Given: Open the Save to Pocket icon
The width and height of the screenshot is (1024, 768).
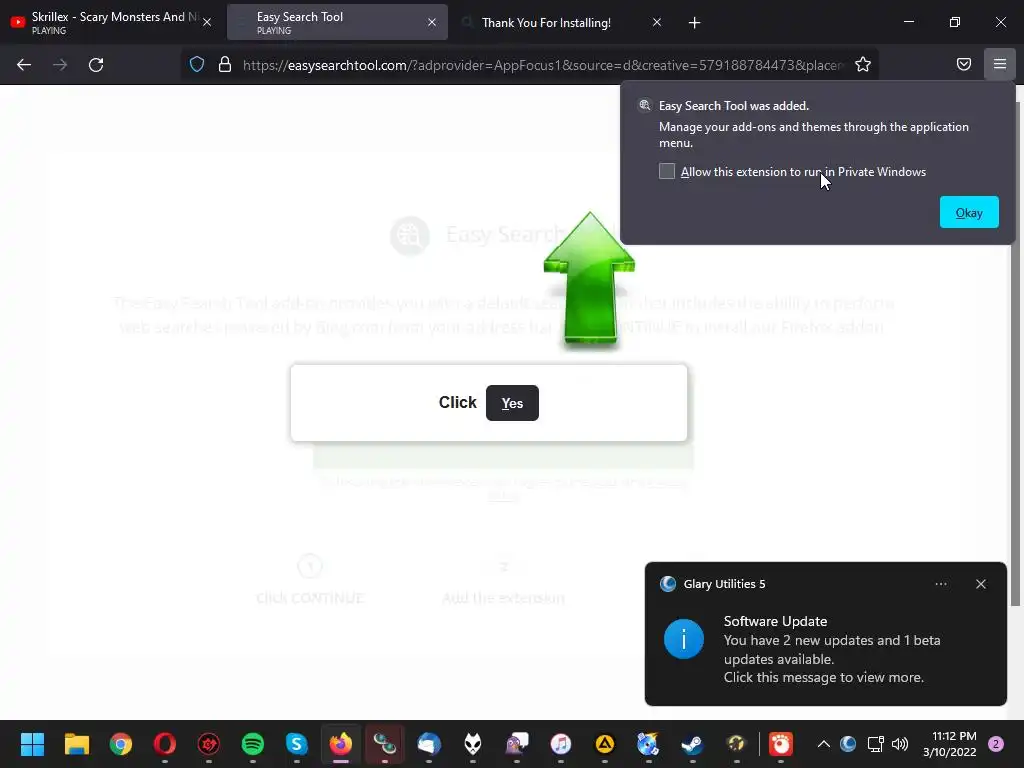Looking at the screenshot, I should click(x=964, y=64).
